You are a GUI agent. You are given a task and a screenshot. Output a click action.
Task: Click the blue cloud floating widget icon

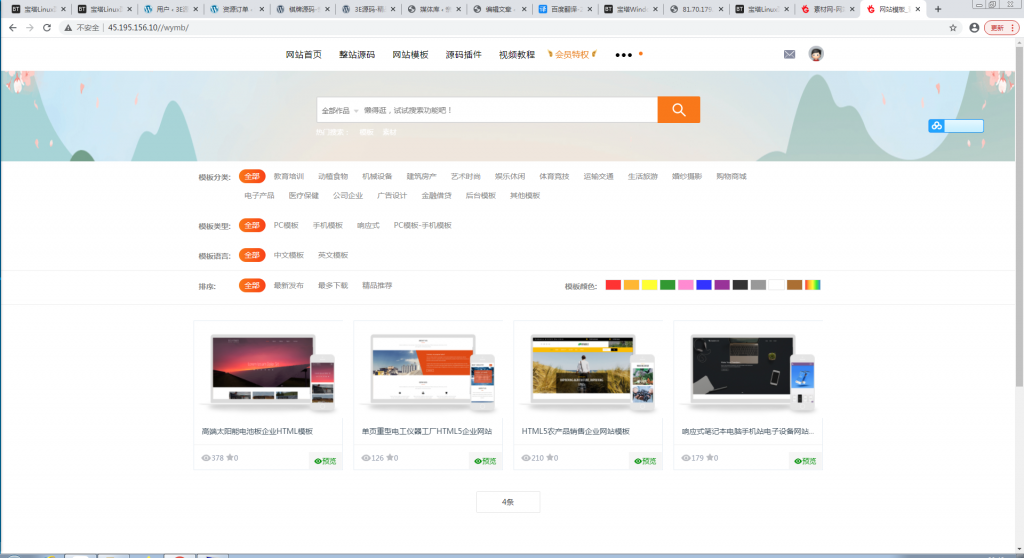[x=936, y=126]
